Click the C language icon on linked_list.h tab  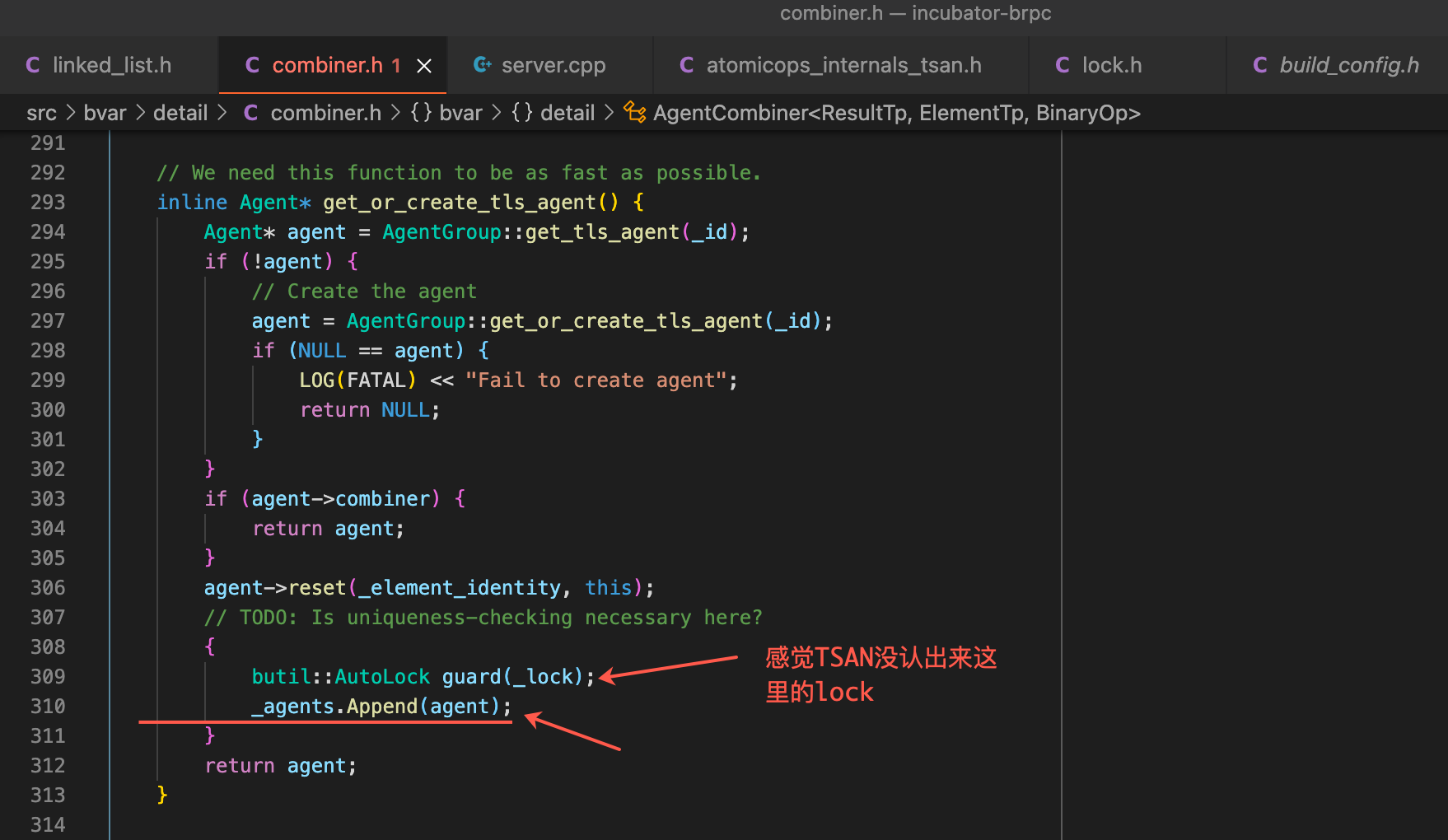(x=33, y=64)
